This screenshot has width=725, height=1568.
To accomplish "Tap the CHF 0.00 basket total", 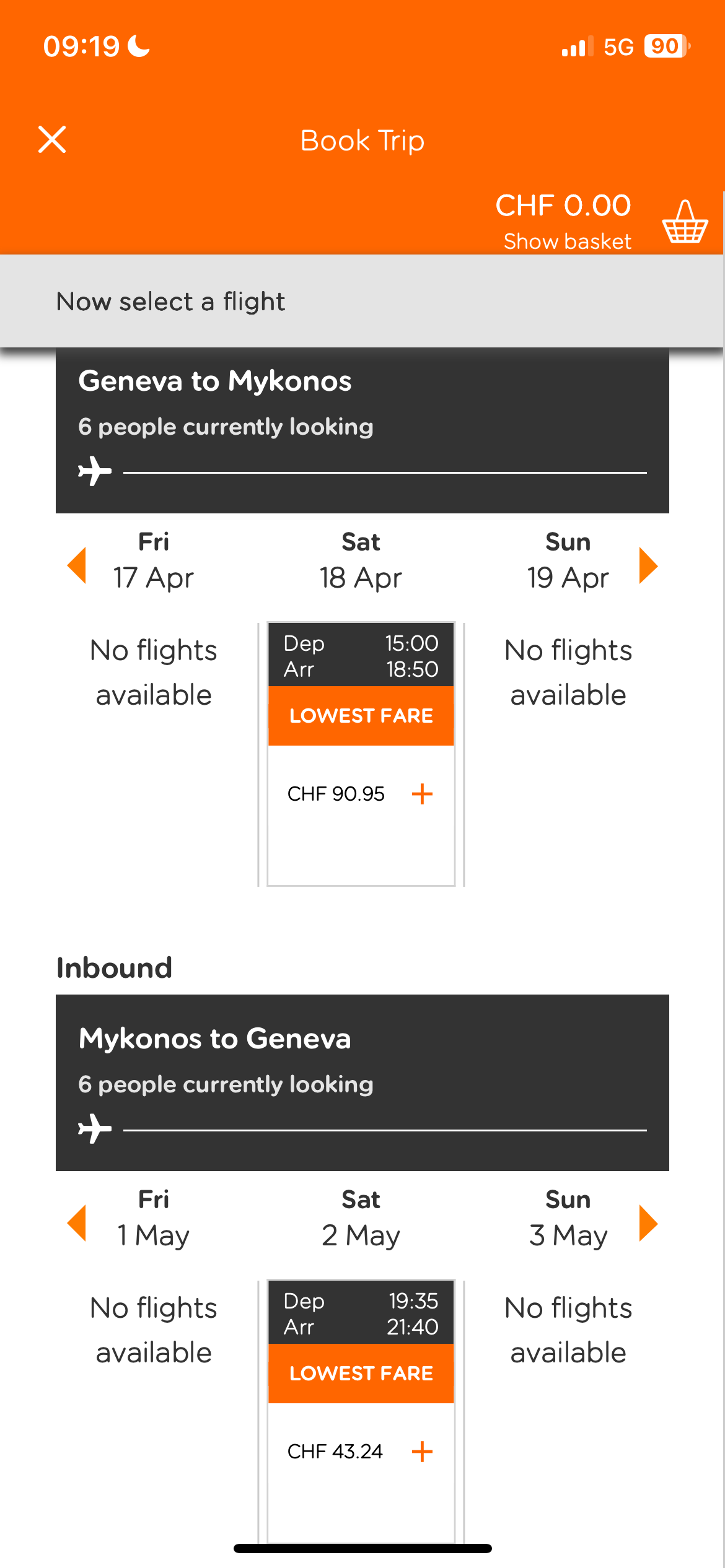I will pyautogui.click(x=563, y=206).
